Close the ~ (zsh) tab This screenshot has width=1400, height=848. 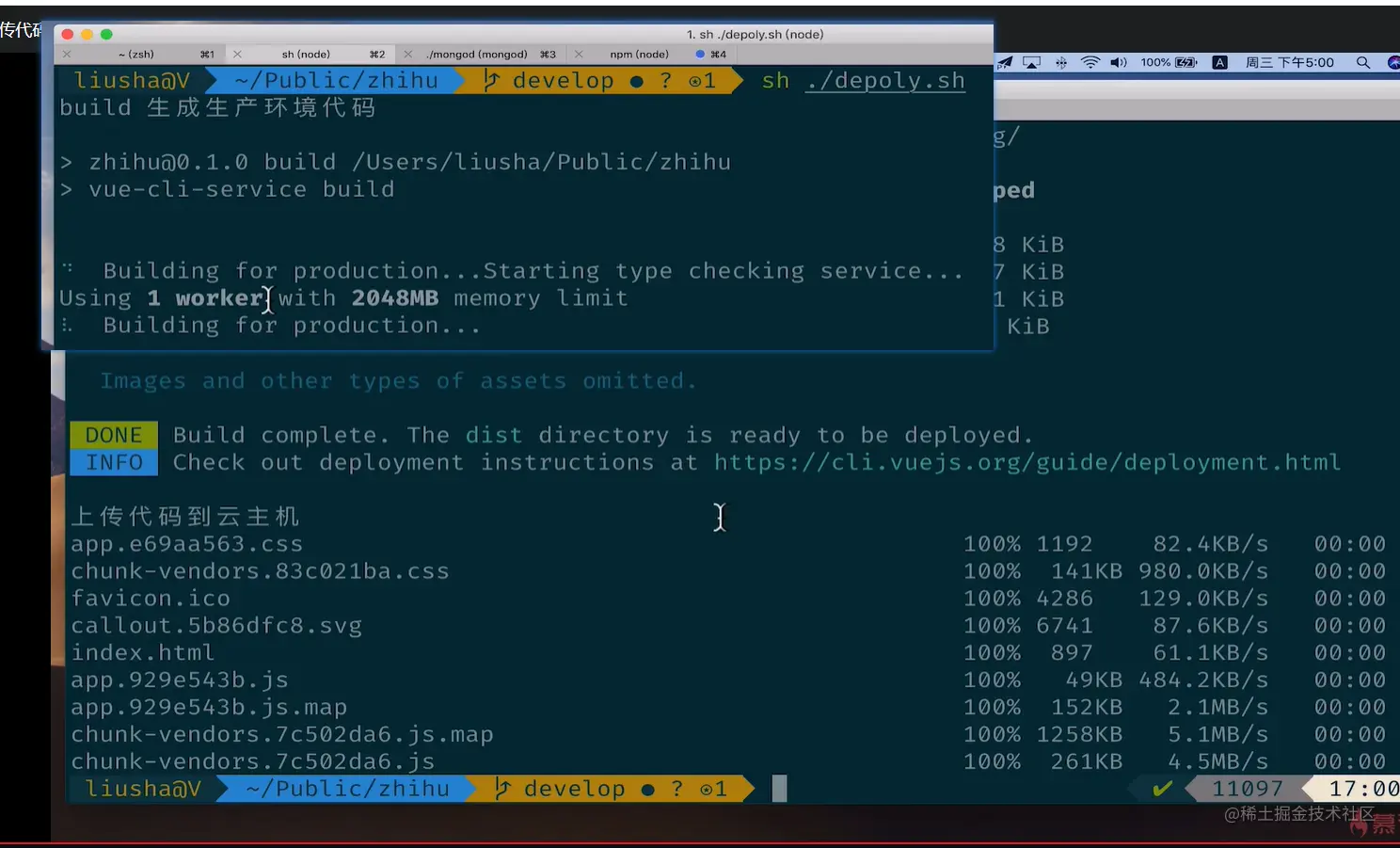(x=67, y=55)
